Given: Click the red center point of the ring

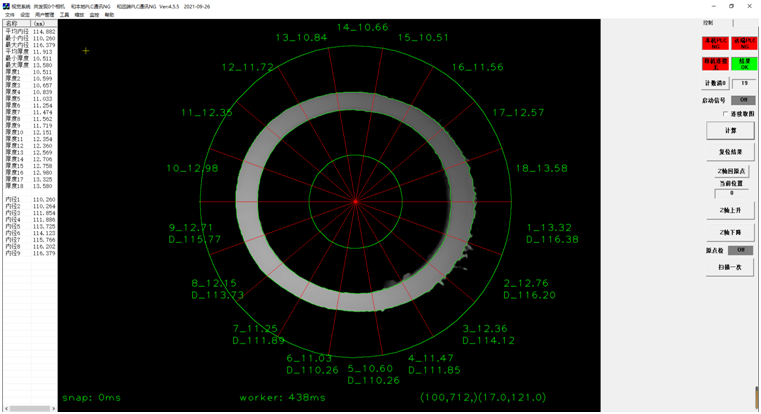Looking at the screenshot, I should 355,202.
